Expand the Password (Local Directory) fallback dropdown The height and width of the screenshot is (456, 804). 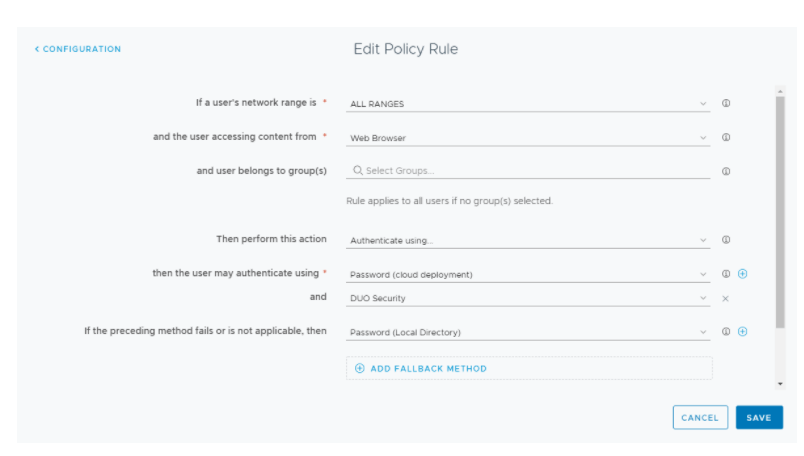[x=528, y=332]
